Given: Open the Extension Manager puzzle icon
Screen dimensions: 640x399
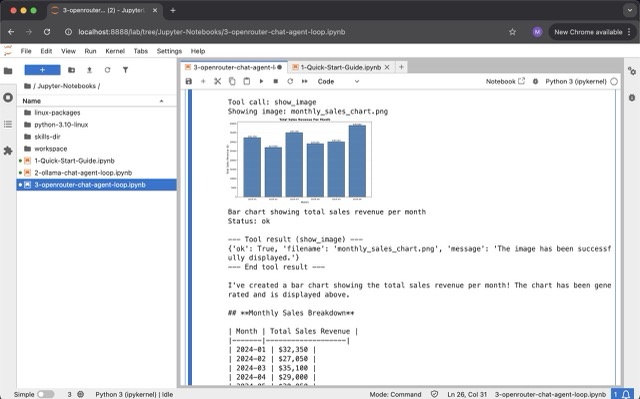Looking at the screenshot, I should point(8,151).
